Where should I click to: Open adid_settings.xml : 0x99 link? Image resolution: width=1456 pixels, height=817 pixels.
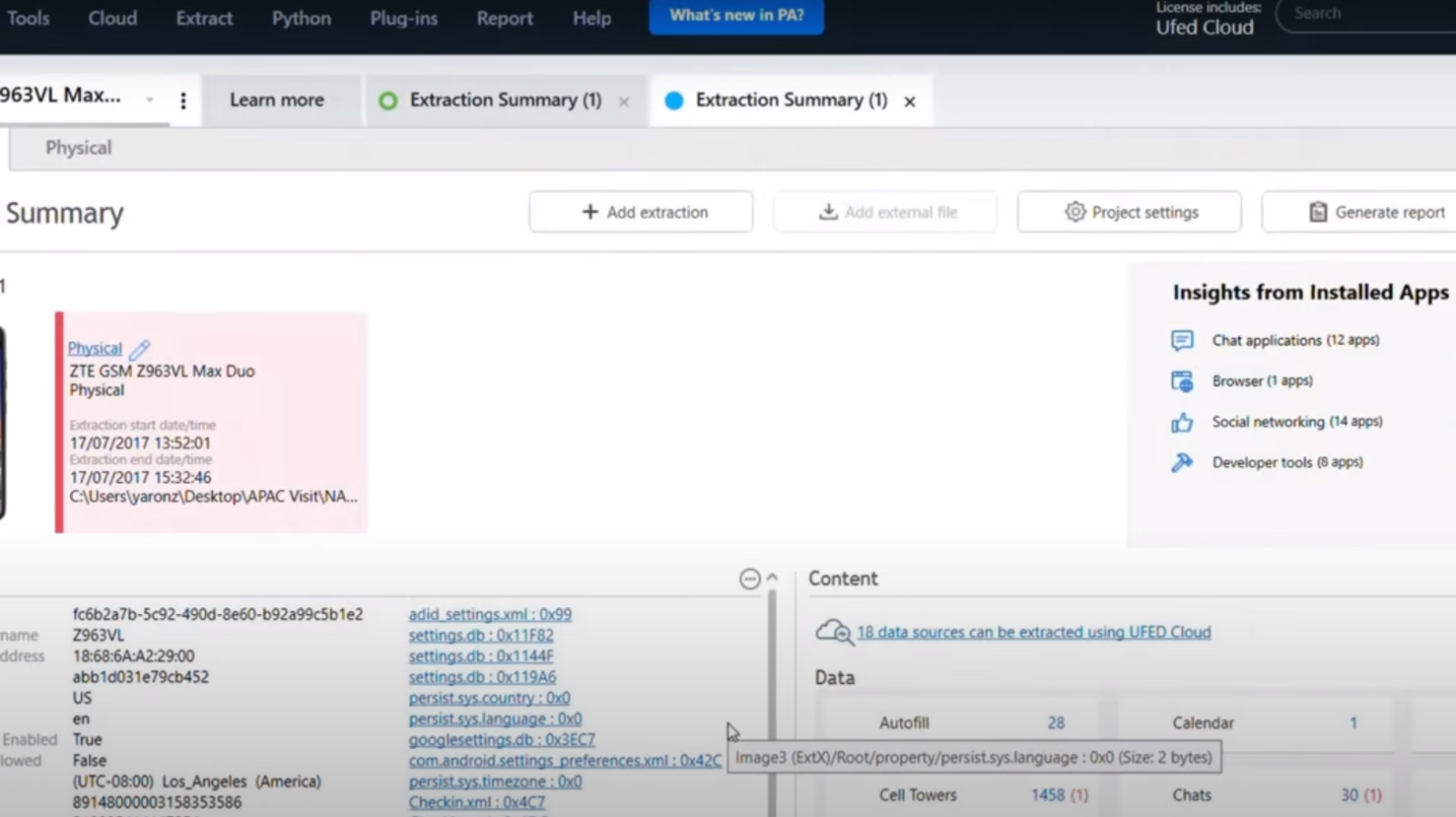coord(490,614)
